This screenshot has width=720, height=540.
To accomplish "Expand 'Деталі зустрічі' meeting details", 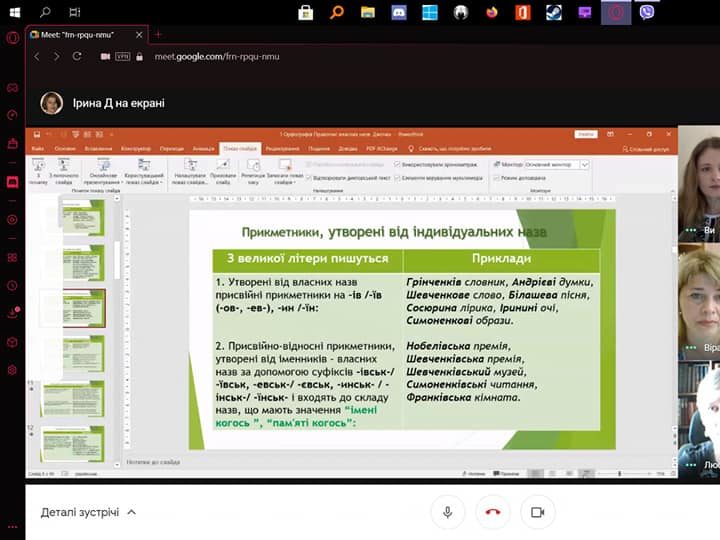I will pos(88,512).
